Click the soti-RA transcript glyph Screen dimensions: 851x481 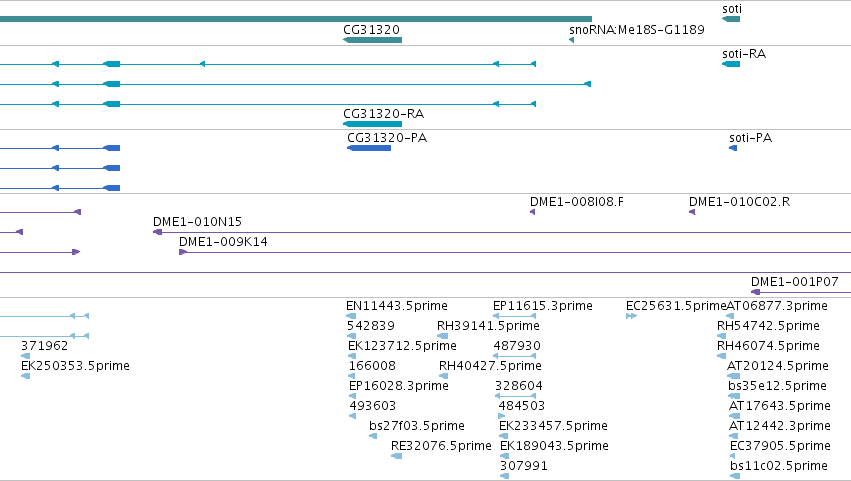point(731,64)
